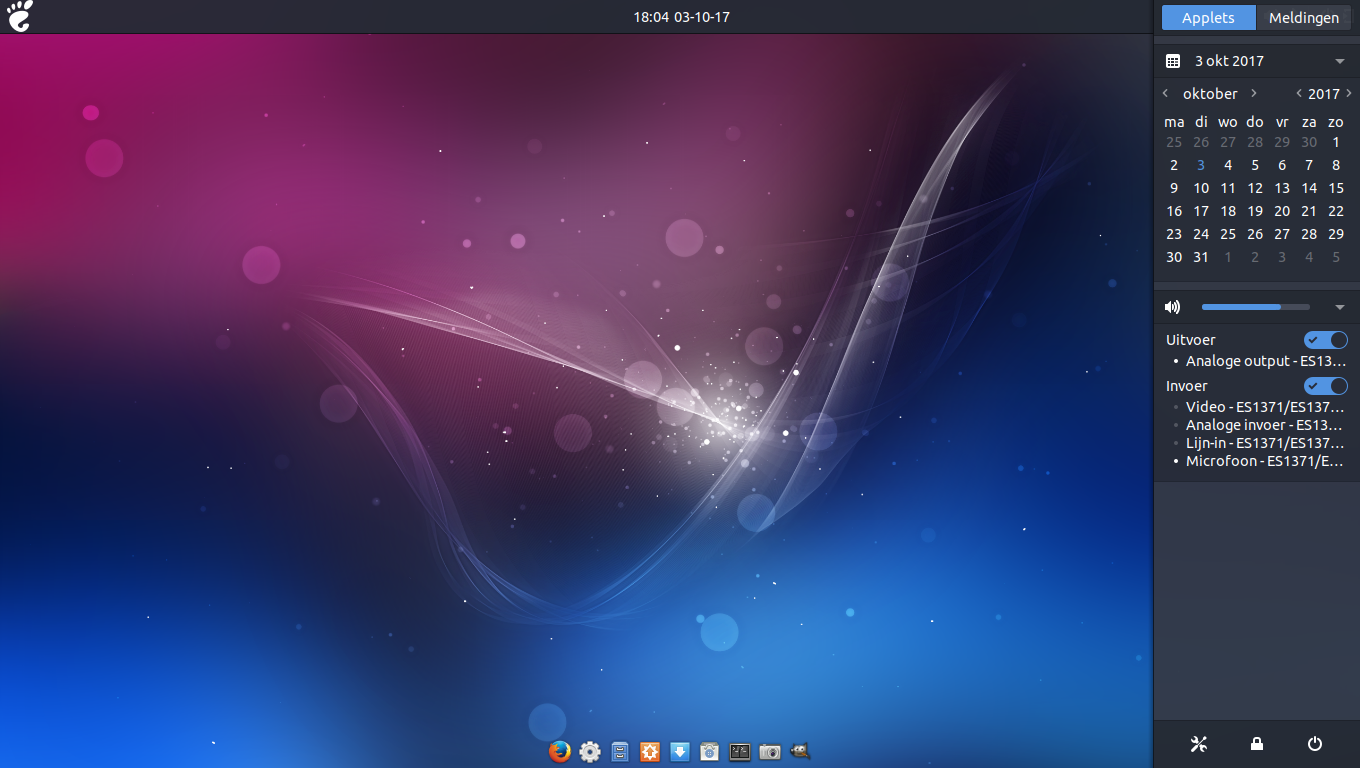Switch to the Applets tab
Screen dimensions: 1360x768
point(1208,18)
